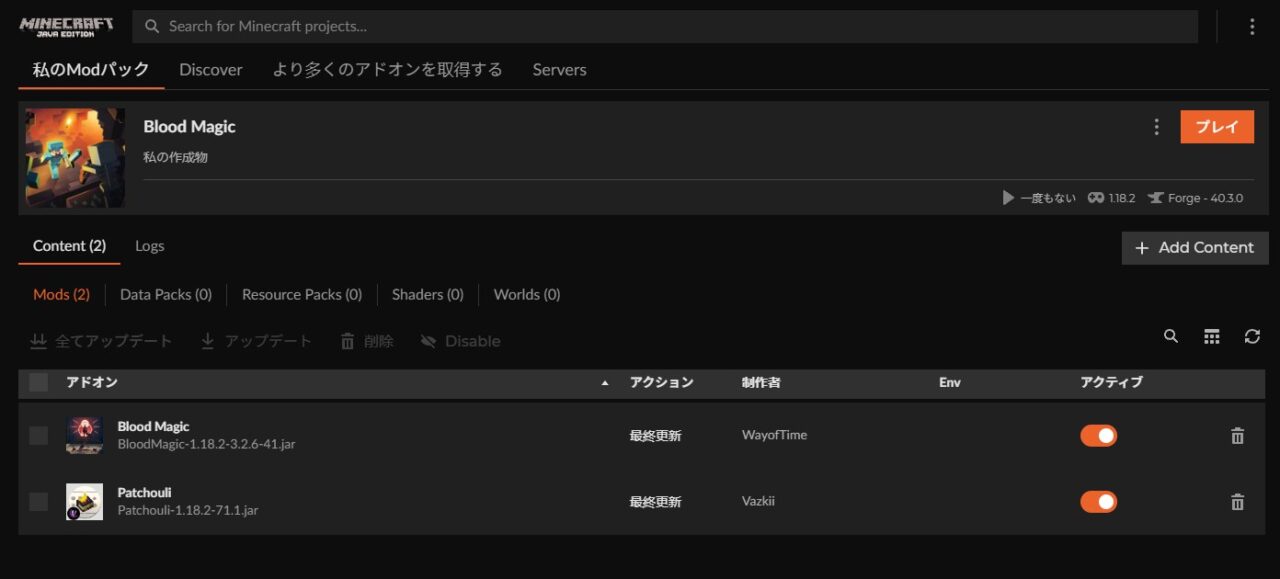Click the Disable button in toolbar
Viewport: 1280px width, 579px height.
coord(461,341)
